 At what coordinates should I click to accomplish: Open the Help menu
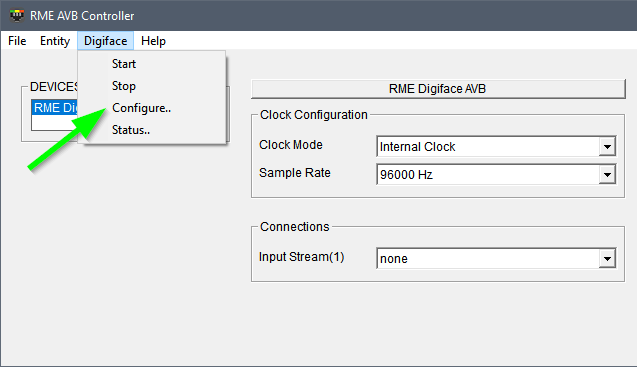[154, 41]
